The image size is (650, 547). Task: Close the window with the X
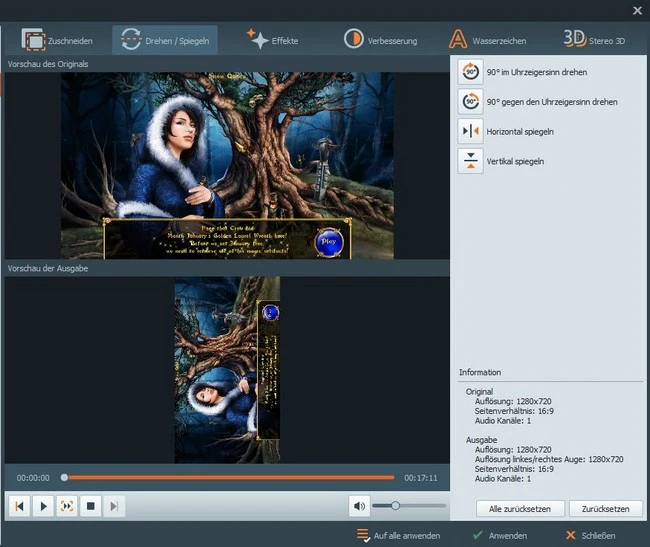click(638, 10)
